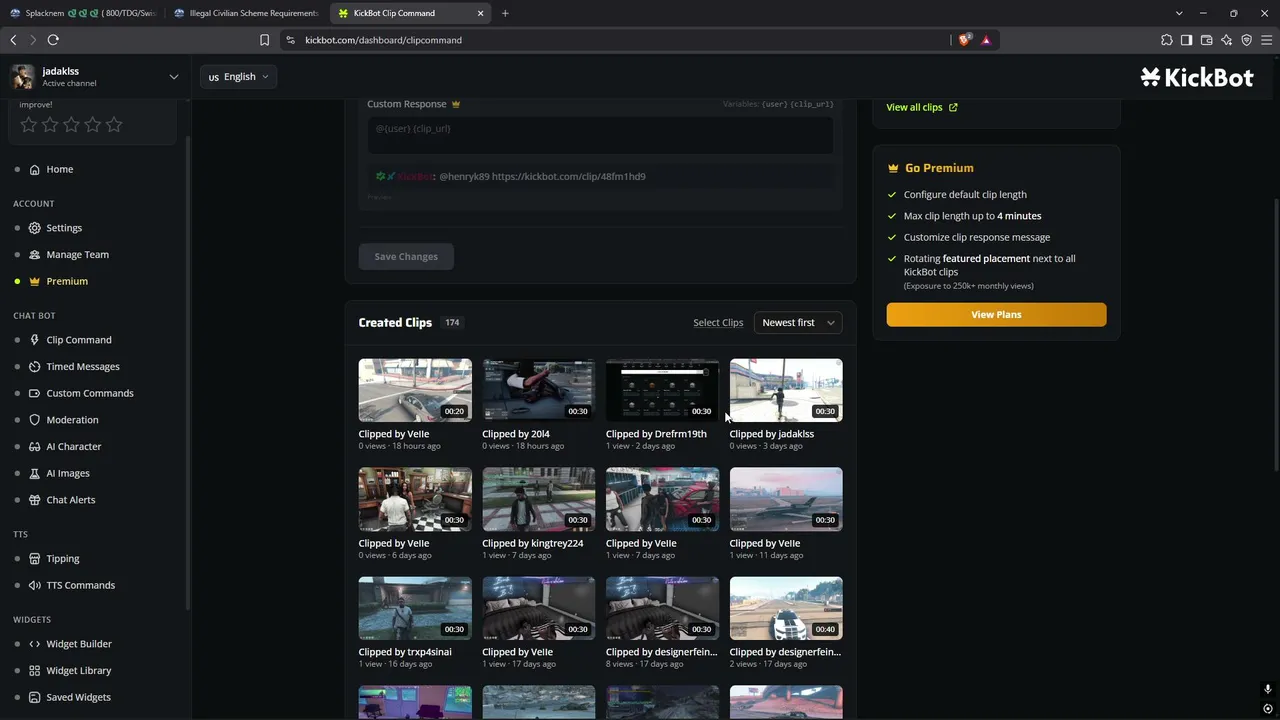Open the Brave VPN shield icon
The image size is (1280, 720).
click(1246, 40)
